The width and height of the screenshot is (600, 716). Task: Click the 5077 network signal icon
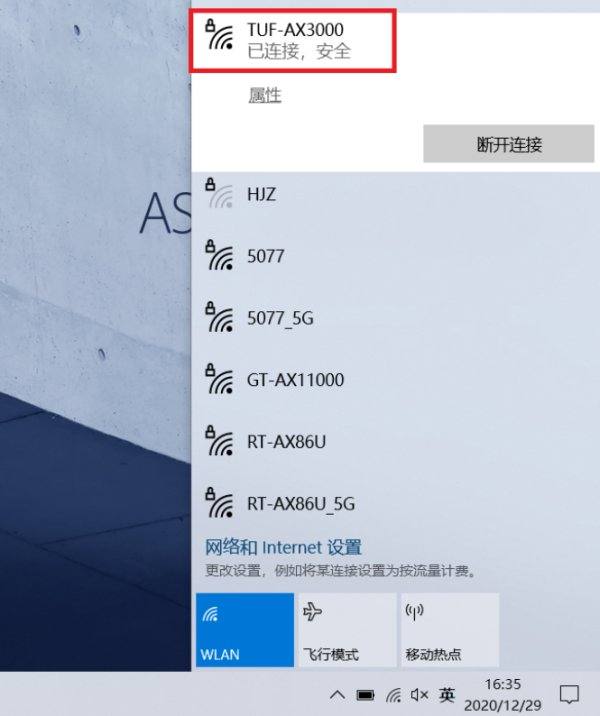point(219,255)
